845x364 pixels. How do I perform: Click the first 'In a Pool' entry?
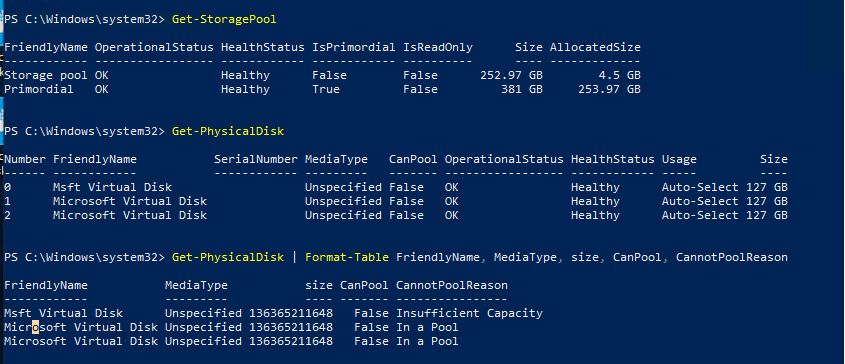click(x=427, y=327)
